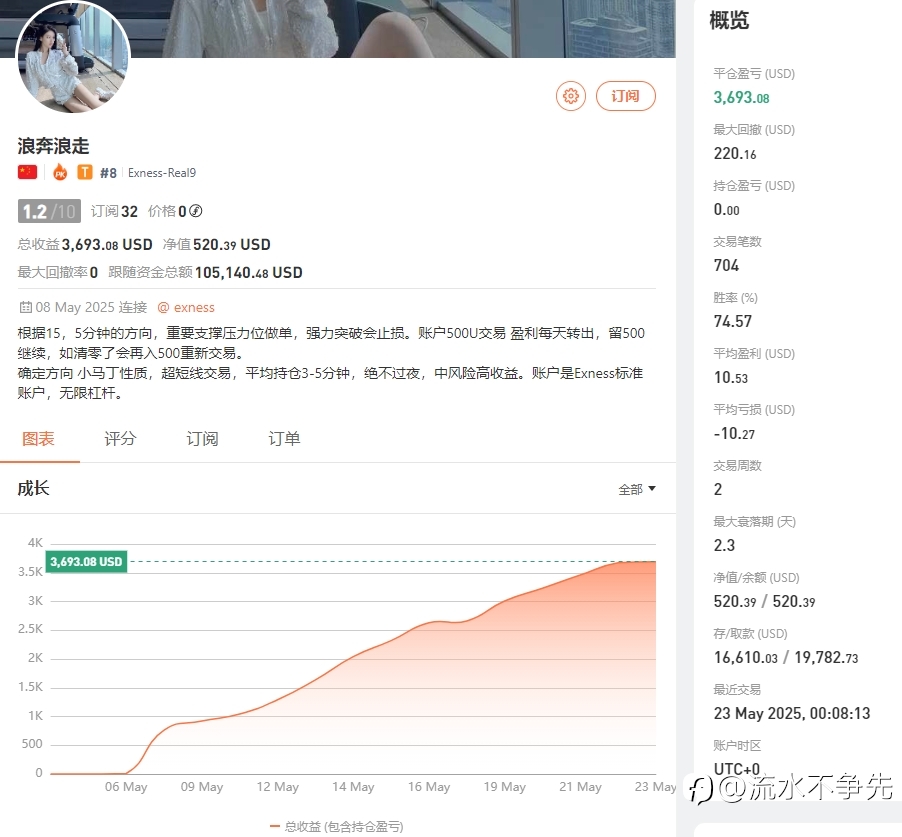
Task: Toggle the 总收益 (包含持仓盈亏) chart legend
Action: [337, 827]
